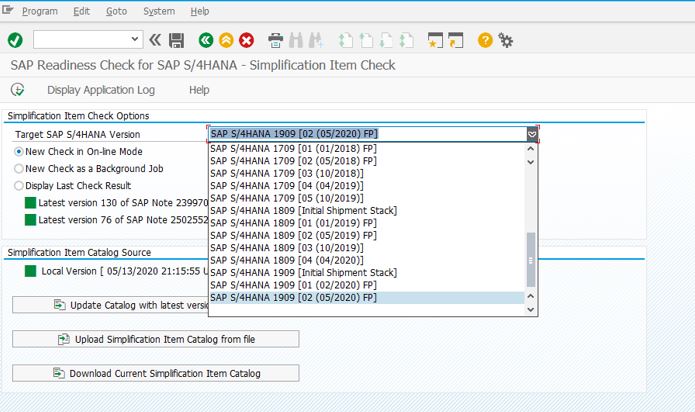Screen dimensions: 695x412
Task: Choose SAP S/4HANA 1809 [01 (01/2019) FP]
Action: point(367,223)
